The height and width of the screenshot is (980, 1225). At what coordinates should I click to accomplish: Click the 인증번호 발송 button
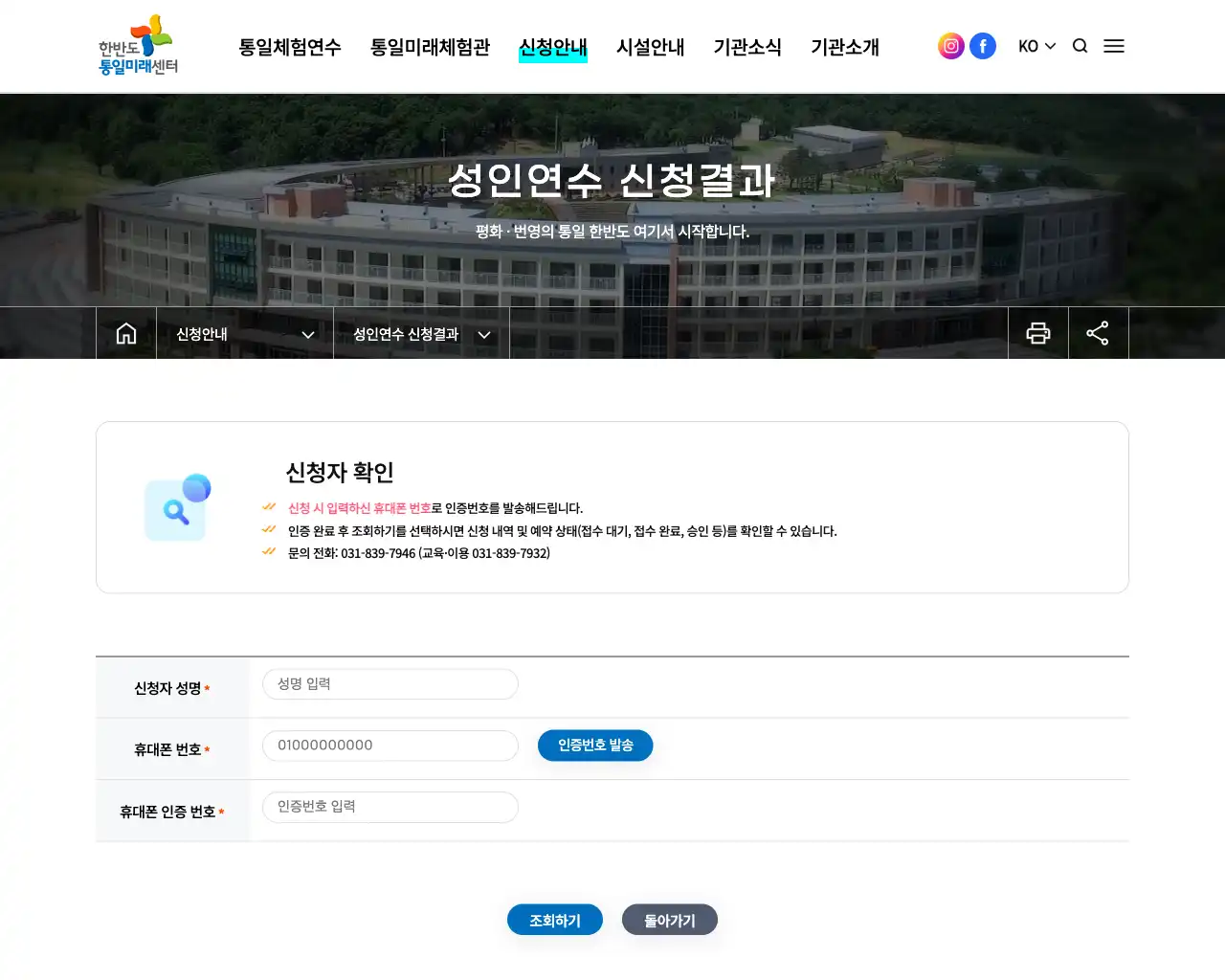coord(595,745)
